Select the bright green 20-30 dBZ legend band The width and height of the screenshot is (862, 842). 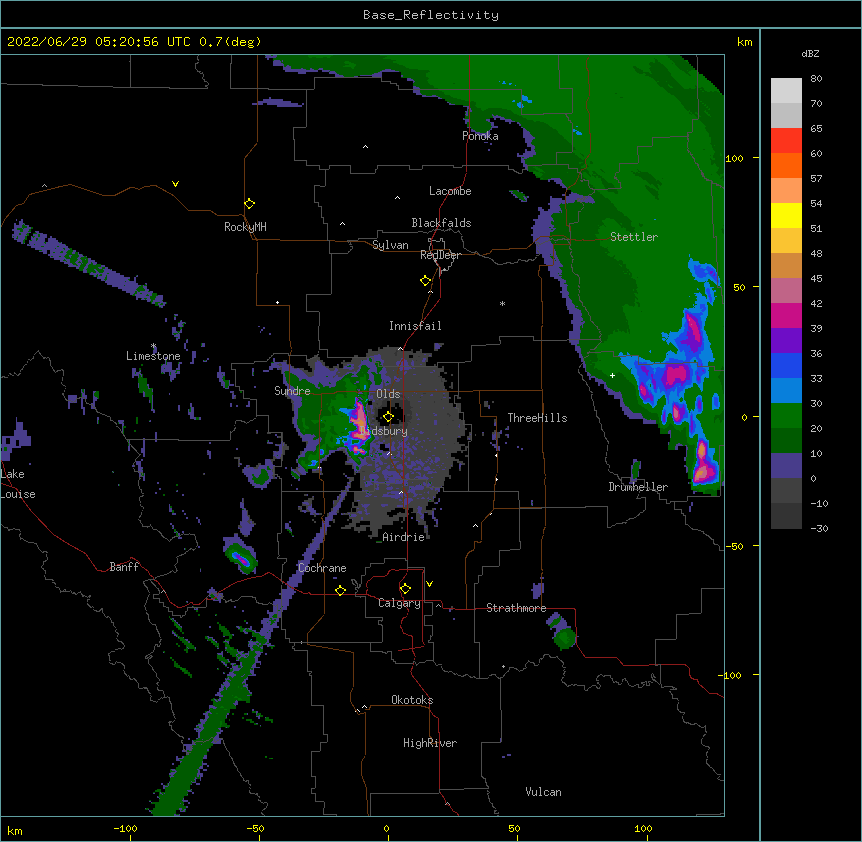click(x=786, y=416)
